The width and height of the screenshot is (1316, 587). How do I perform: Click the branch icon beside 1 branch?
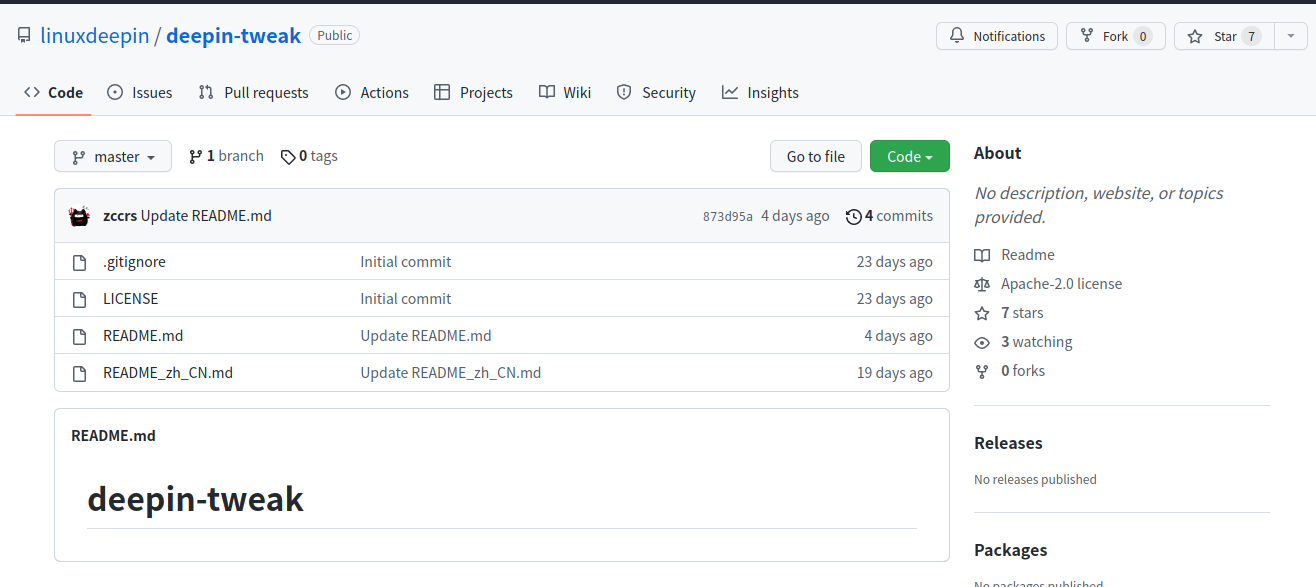(x=196, y=157)
